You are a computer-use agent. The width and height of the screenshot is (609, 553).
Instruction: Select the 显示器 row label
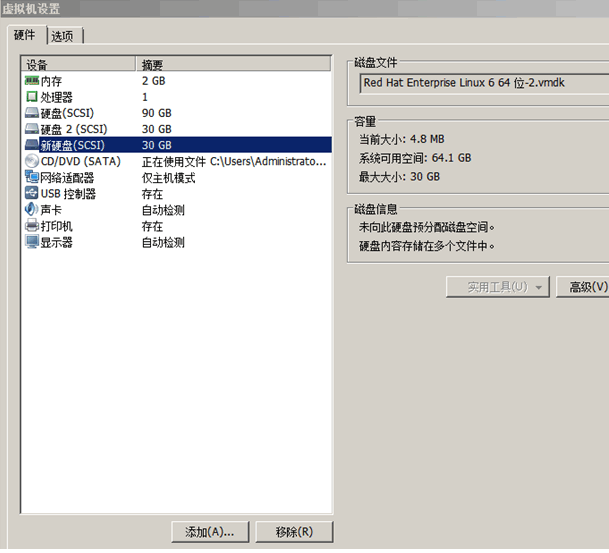click(57, 242)
